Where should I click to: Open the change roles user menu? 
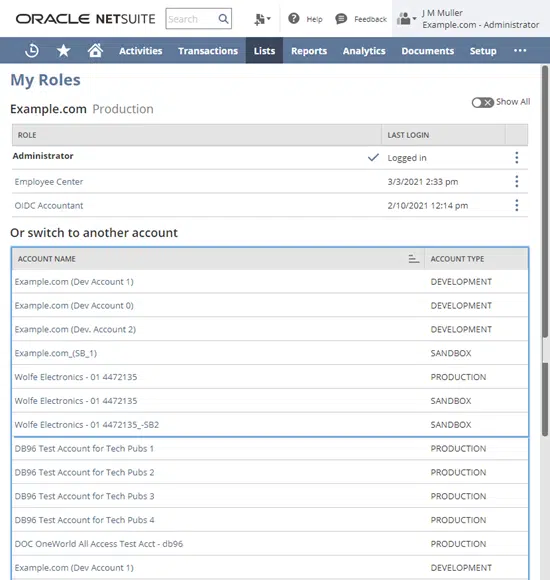pyautogui.click(x=406, y=18)
